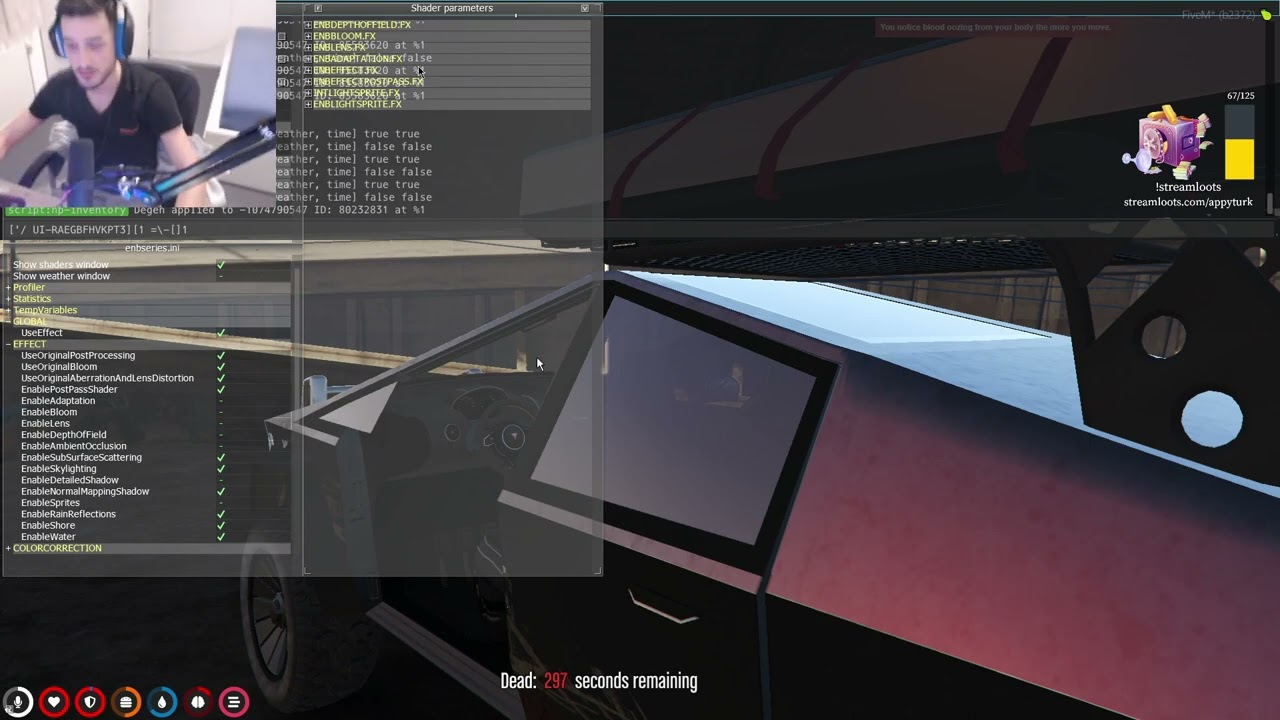The width and height of the screenshot is (1280, 720).
Task: Expand INTLIGHTSPRITE.FX shader entry
Action: pos(308,93)
